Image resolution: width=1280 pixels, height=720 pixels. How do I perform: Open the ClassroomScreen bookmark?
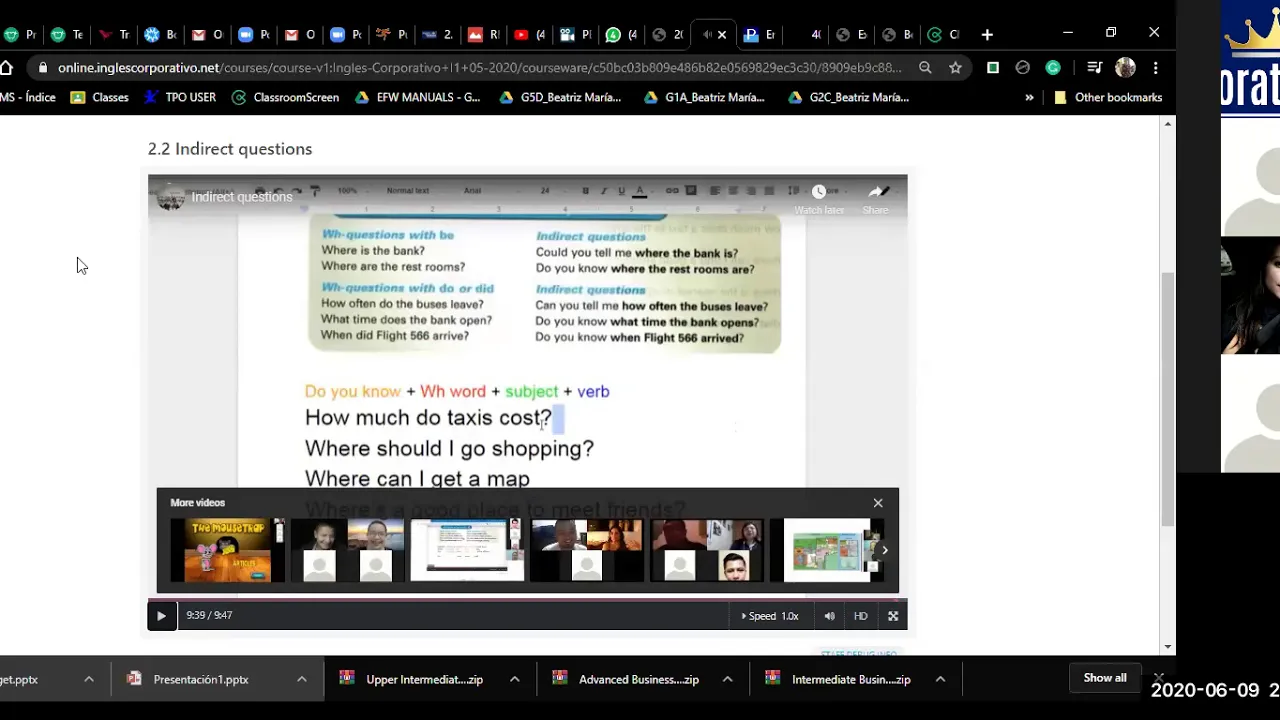[285, 98]
